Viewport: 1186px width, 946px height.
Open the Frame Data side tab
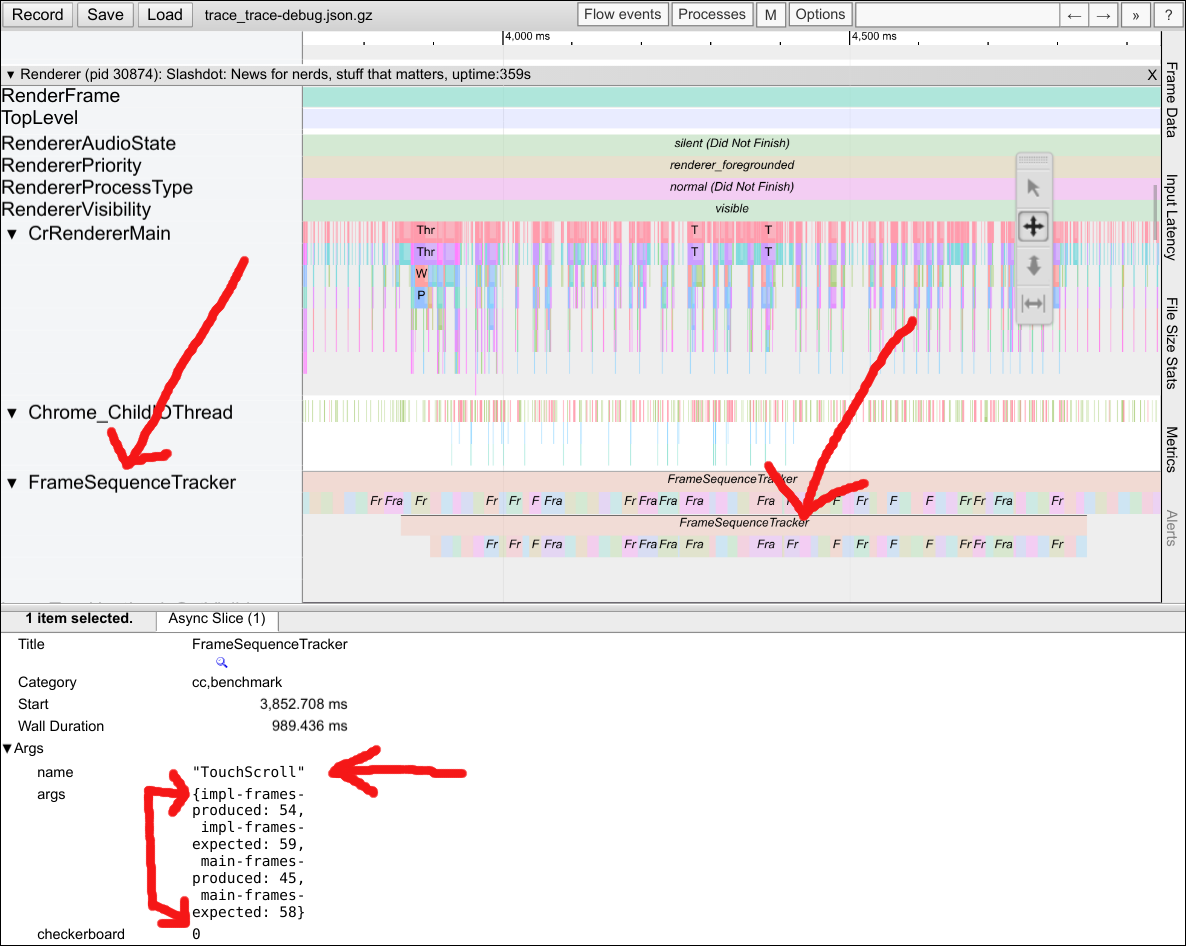pyautogui.click(x=1173, y=100)
